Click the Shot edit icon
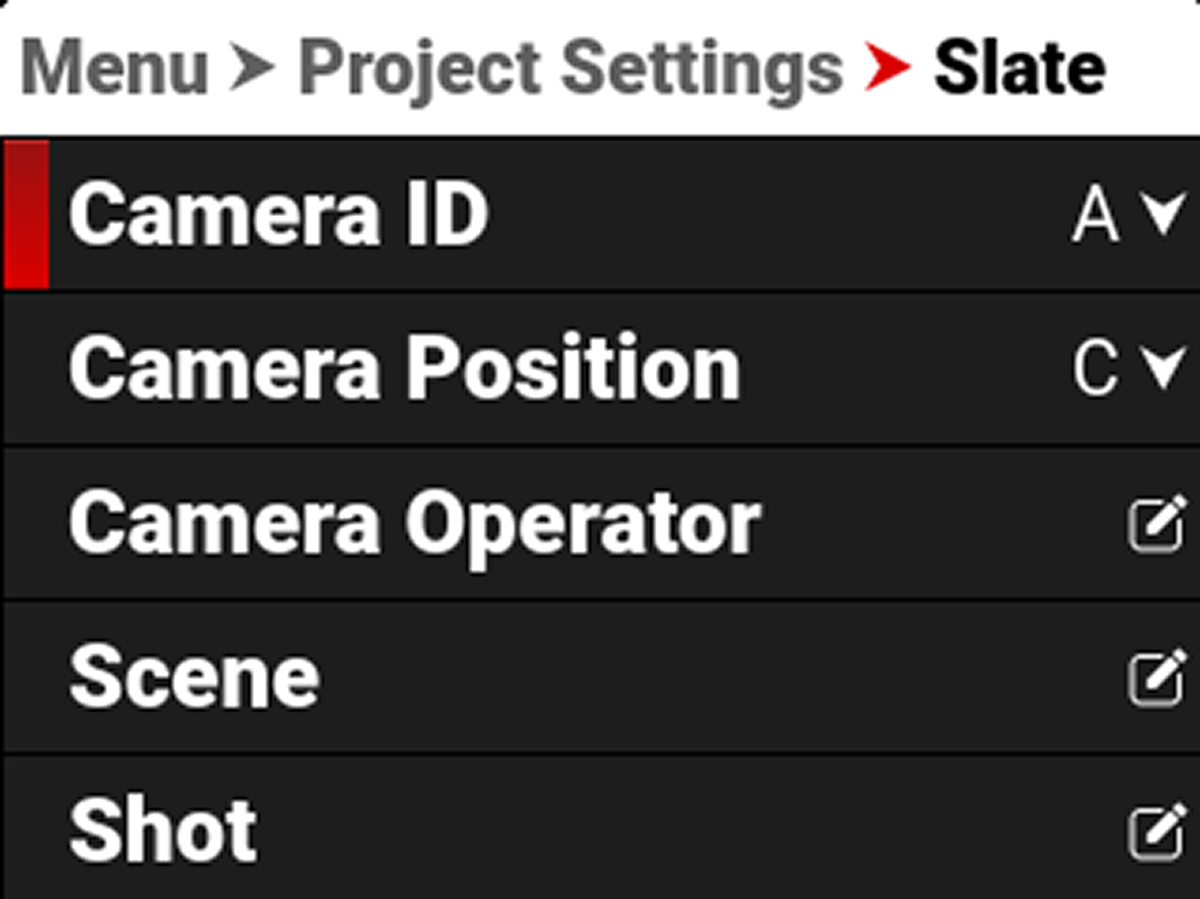Screen dimensions: 1200x899 click(x=1157, y=832)
